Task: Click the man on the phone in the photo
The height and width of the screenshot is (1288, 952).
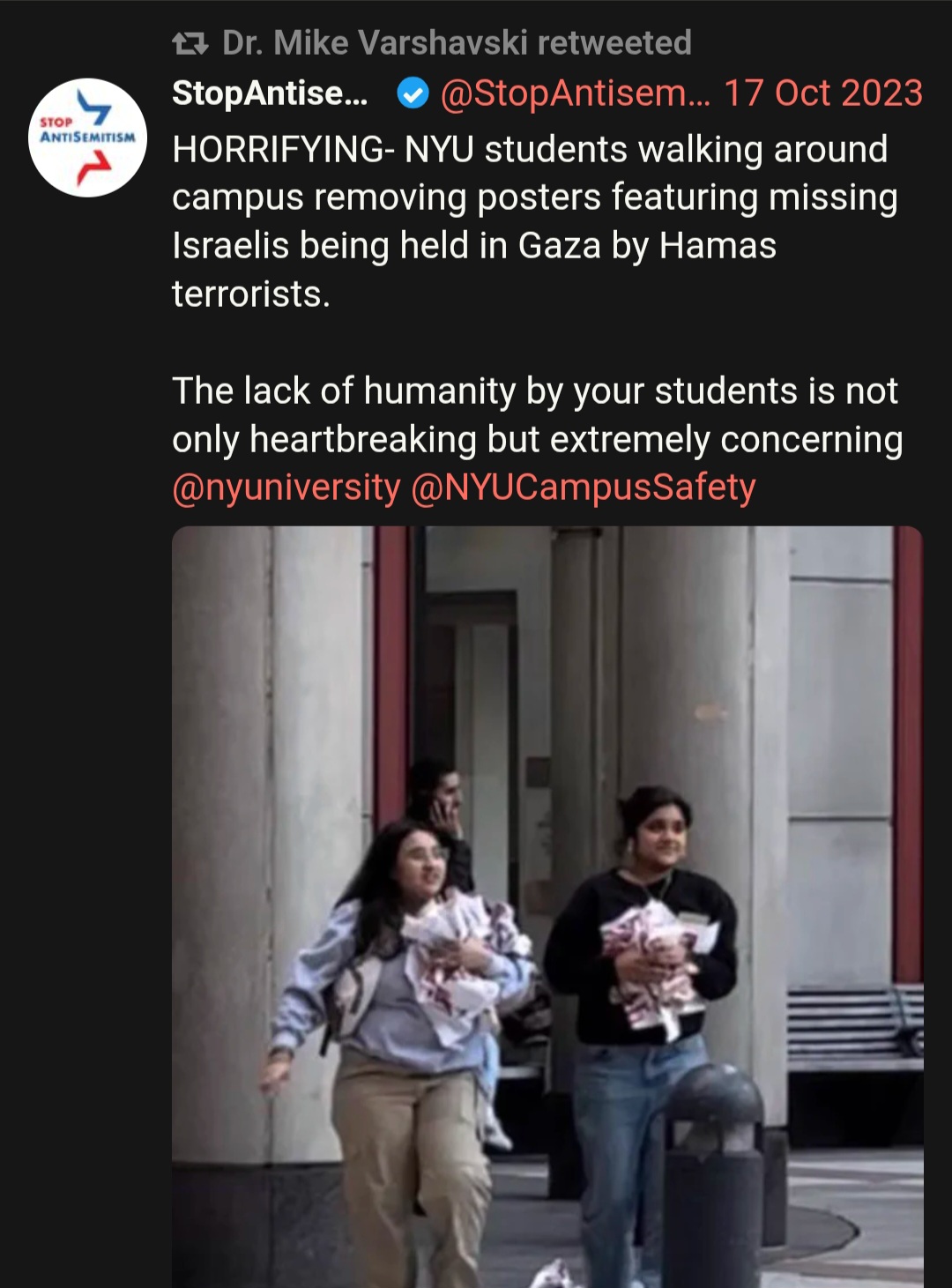Action: [441, 820]
